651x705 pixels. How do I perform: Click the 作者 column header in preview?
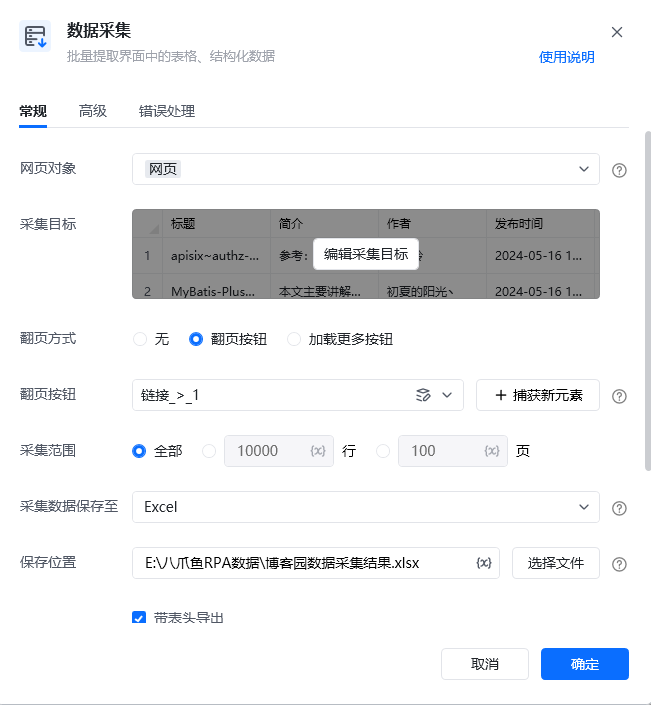coord(432,223)
